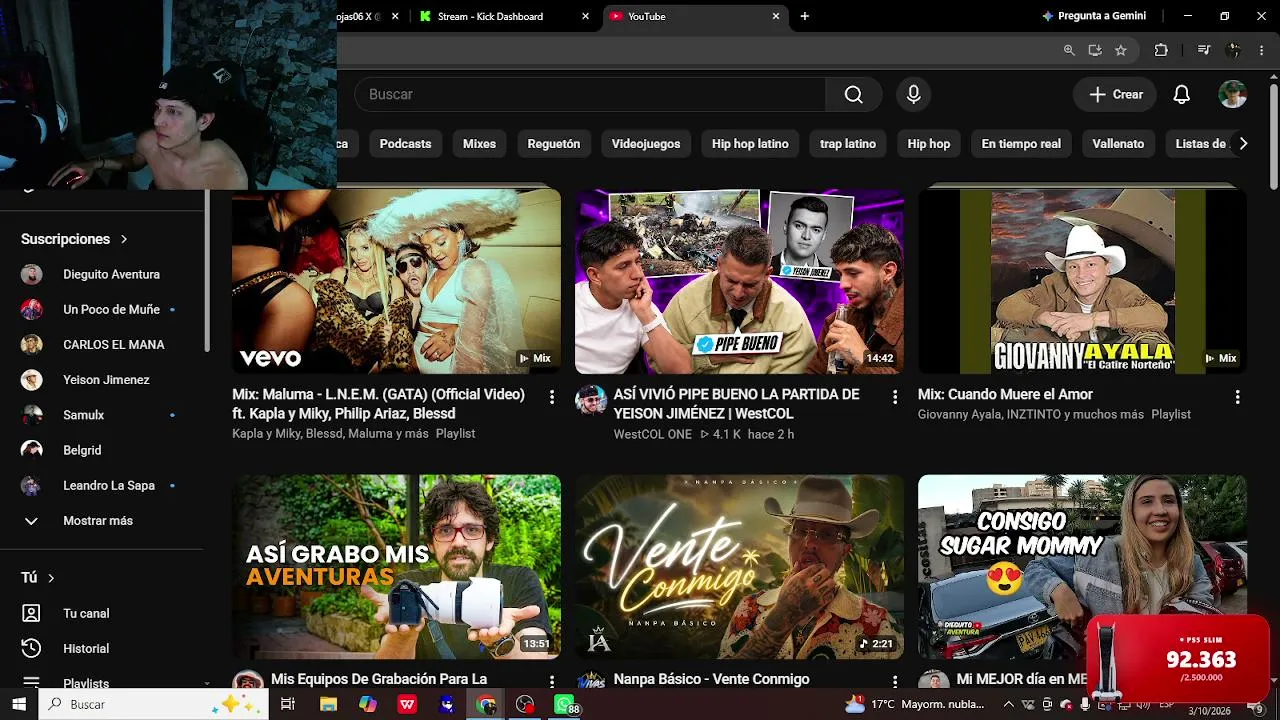This screenshot has height=720, width=1280.
Task: Open YouTube notifications bell
Action: coord(1181,94)
